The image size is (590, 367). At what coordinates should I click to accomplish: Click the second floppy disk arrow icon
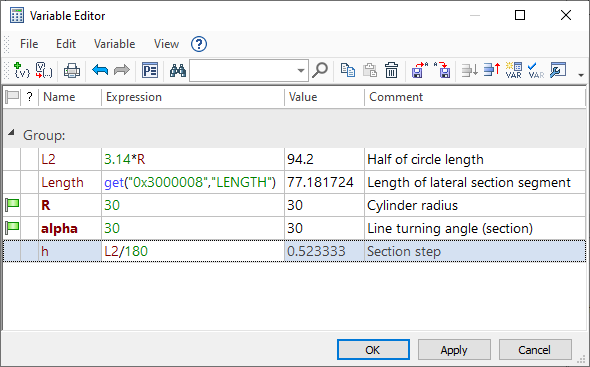(442, 70)
